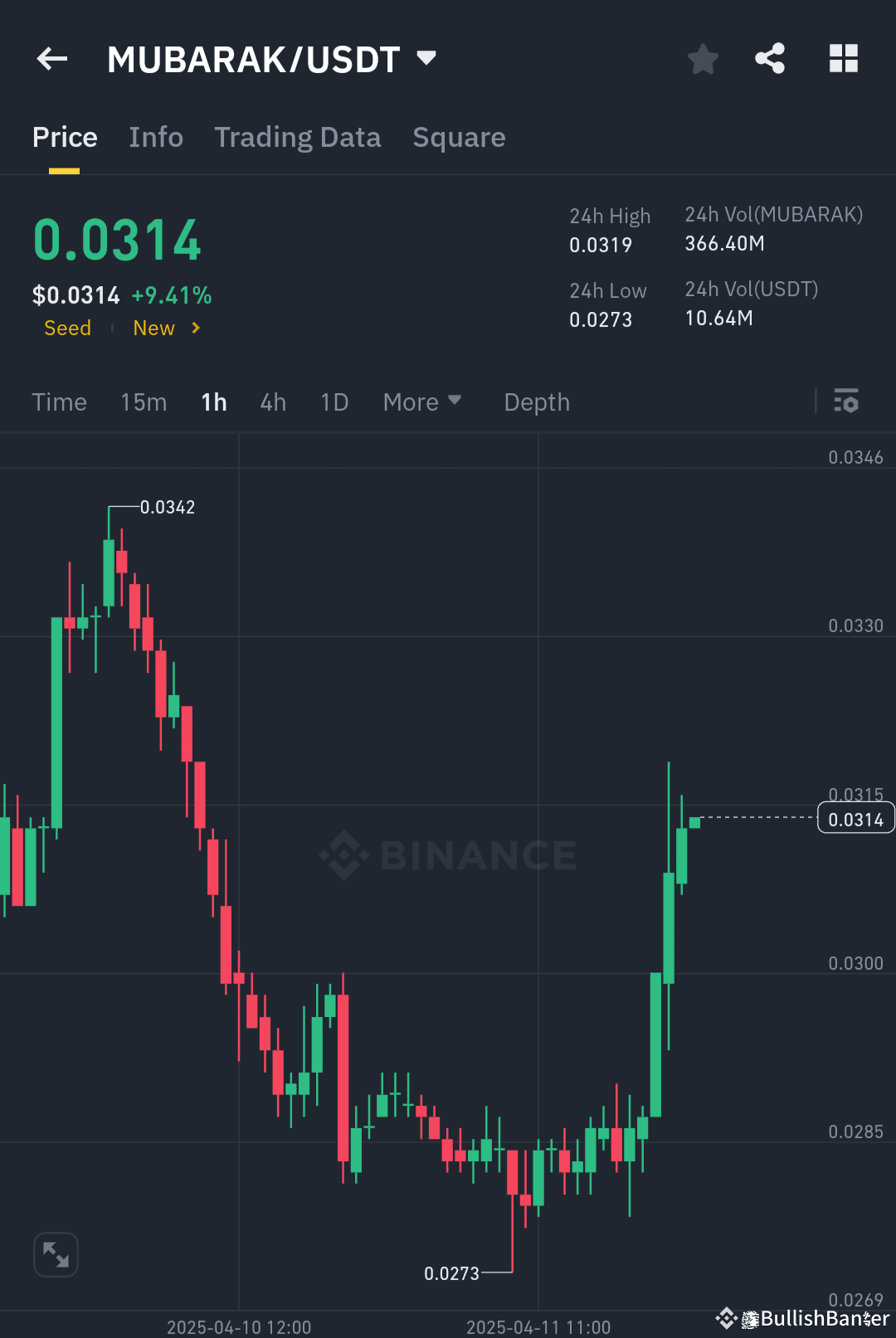Enter fullscreen chart with expand icon

coord(55,1254)
